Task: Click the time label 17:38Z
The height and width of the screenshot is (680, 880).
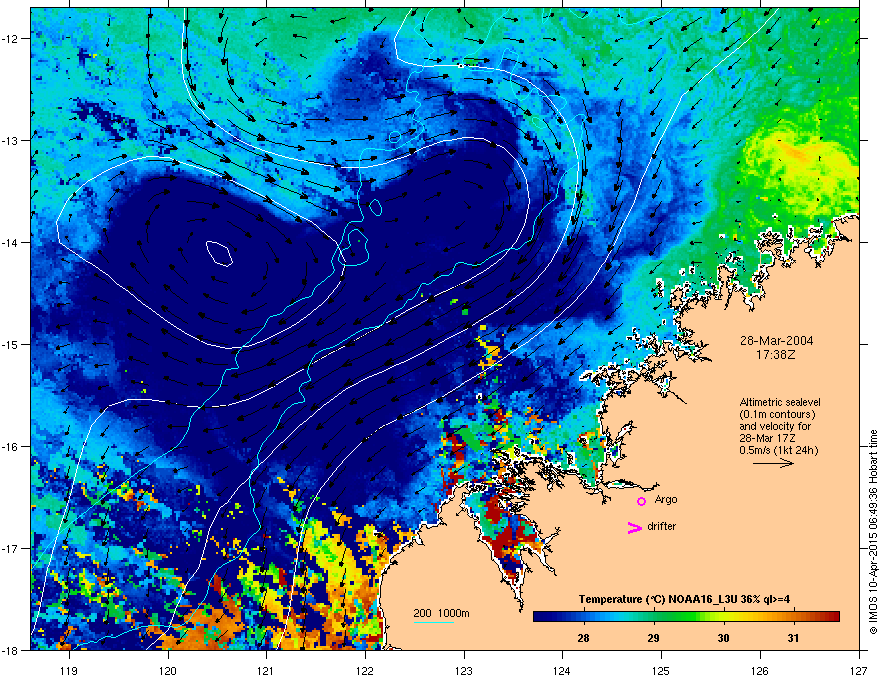Action: point(776,355)
